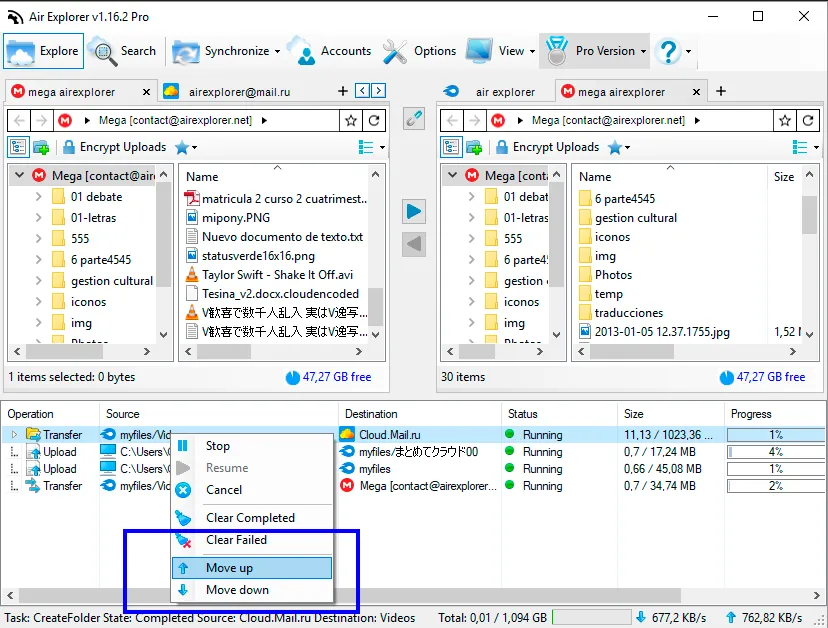Expand the 01 debate folder in left tree

39,197
